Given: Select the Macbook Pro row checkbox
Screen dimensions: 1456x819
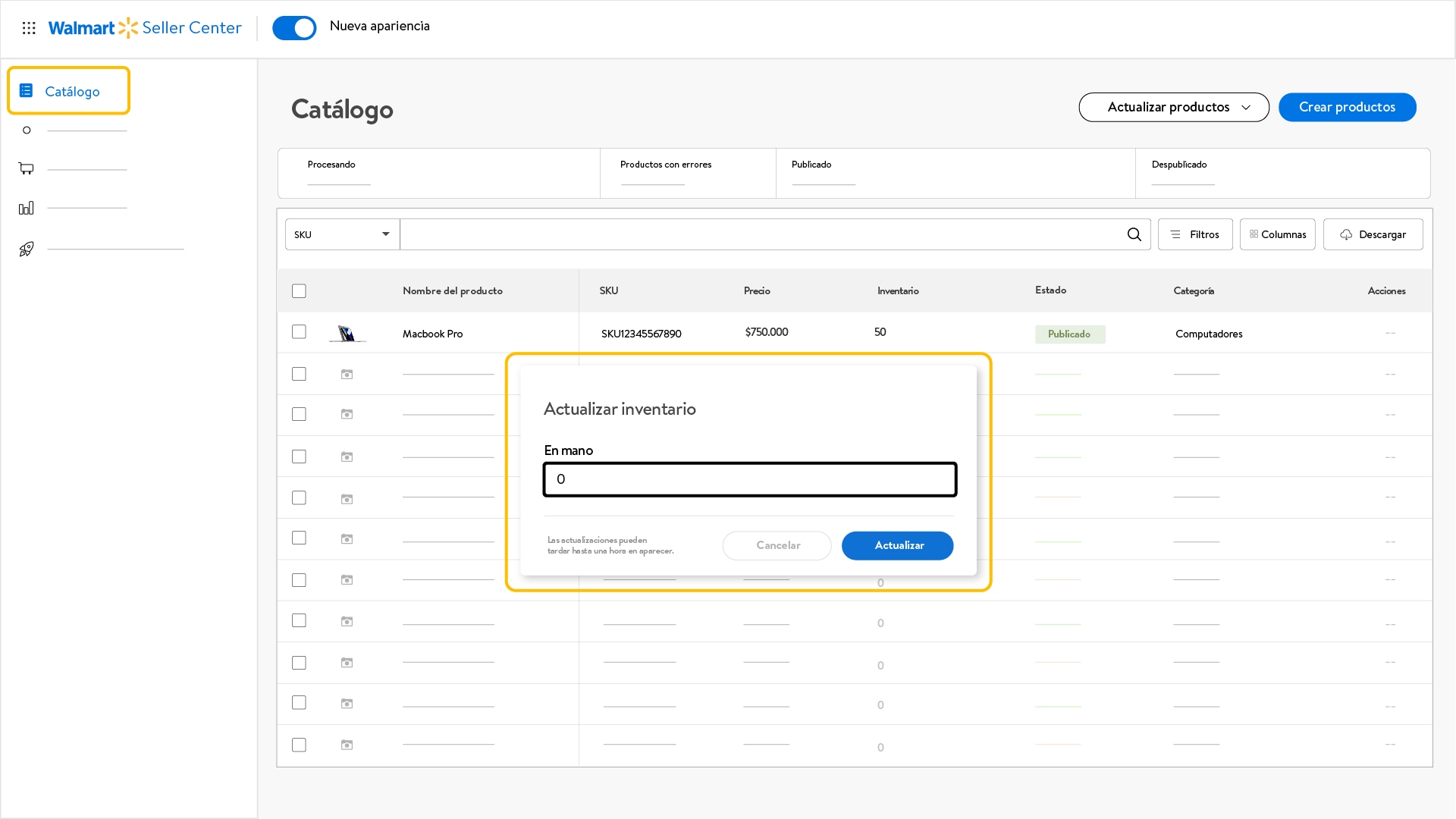Looking at the screenshot, I should pos(299,332).
